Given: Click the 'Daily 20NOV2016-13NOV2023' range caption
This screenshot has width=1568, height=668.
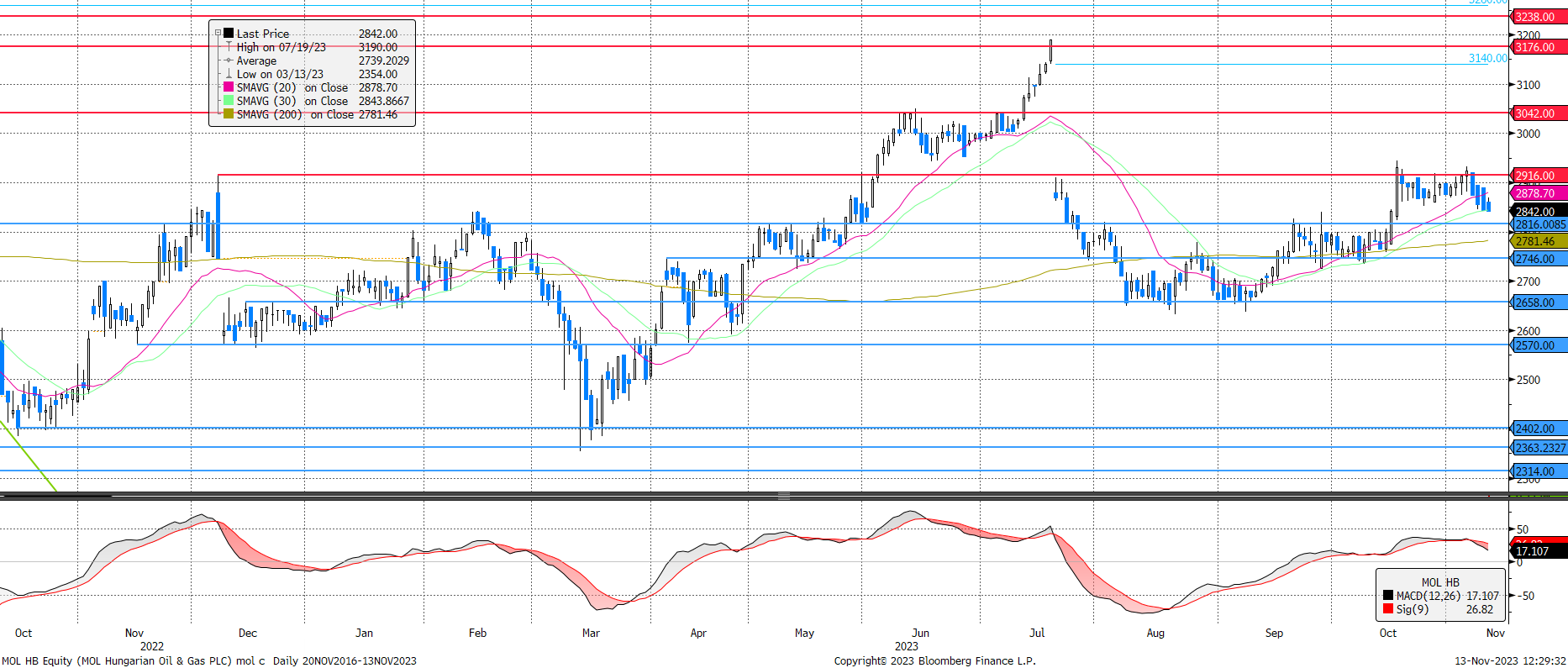Looking at the screenshot, I should pyautogui.click(x=345, y=660).
